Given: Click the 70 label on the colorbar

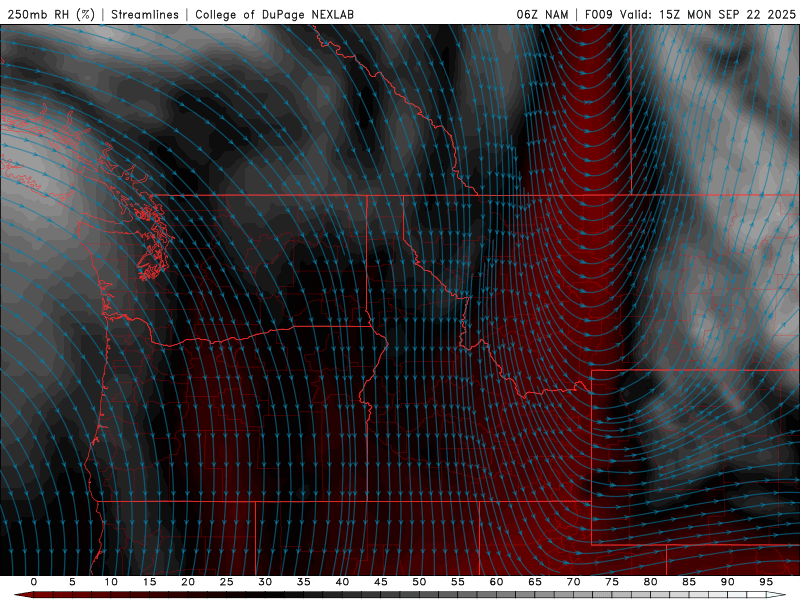Looking at the screenshot, I should pos(573,582).
